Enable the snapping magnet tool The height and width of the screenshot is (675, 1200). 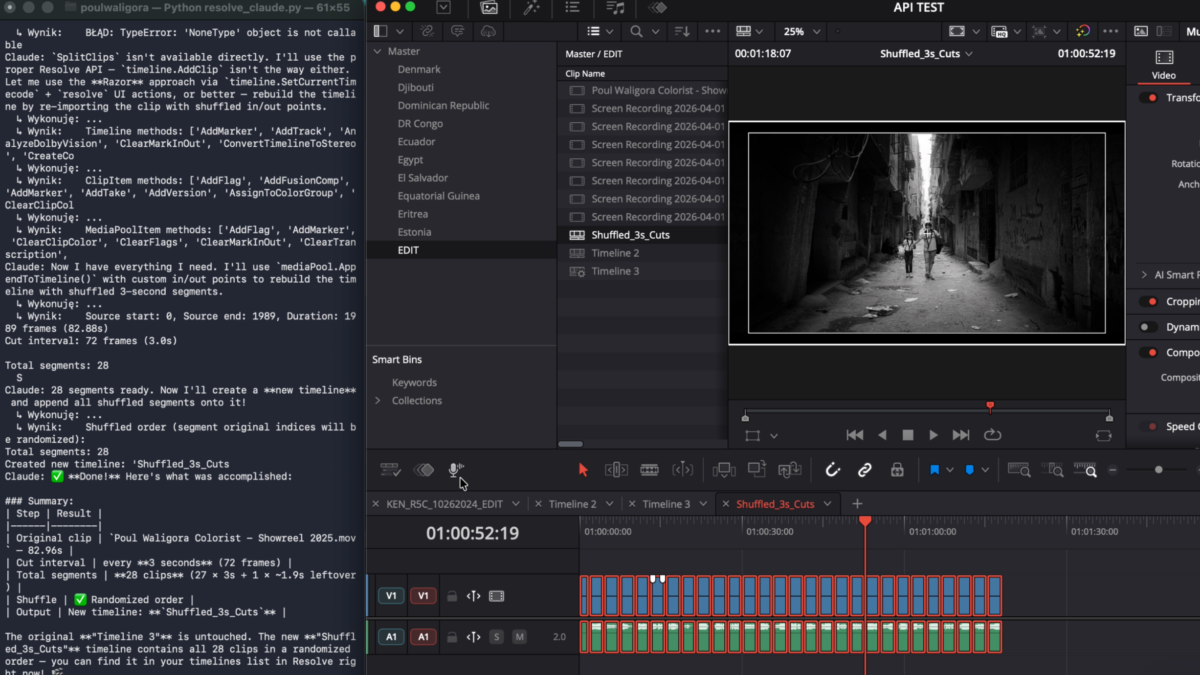click(832, 469)
